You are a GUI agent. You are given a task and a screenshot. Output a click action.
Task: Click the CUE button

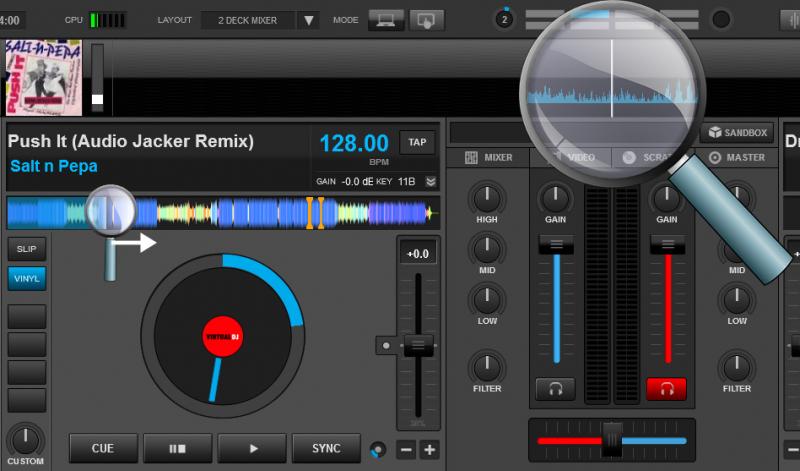coord(103,449)
